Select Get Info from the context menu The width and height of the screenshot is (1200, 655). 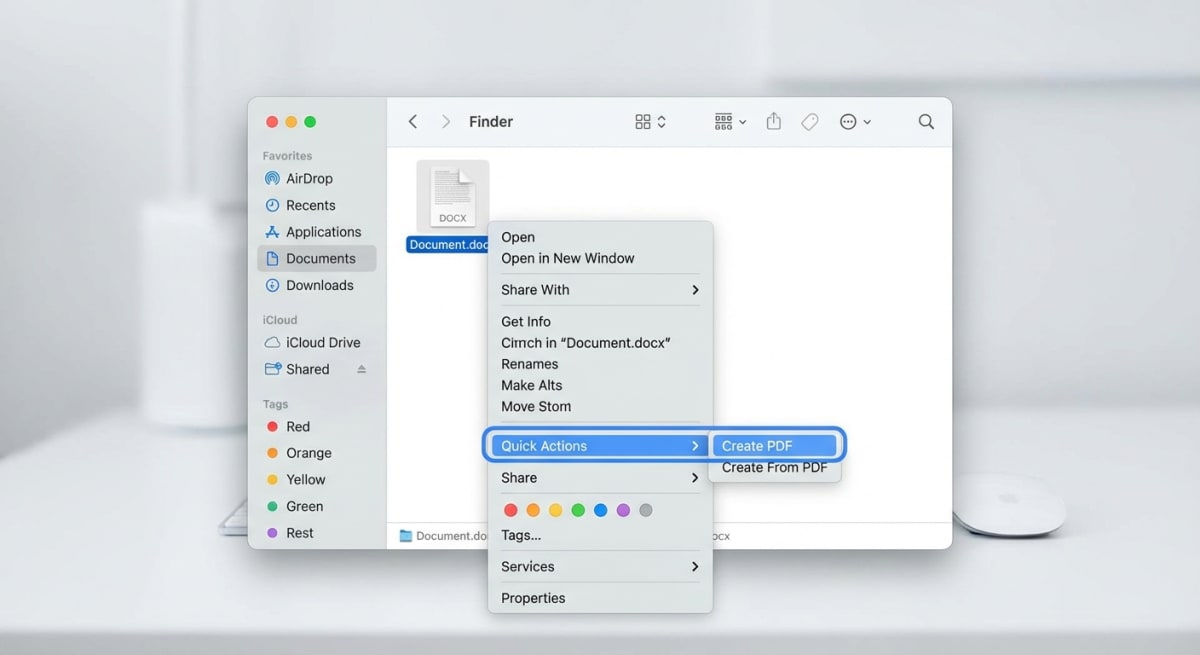coord(525,321)
